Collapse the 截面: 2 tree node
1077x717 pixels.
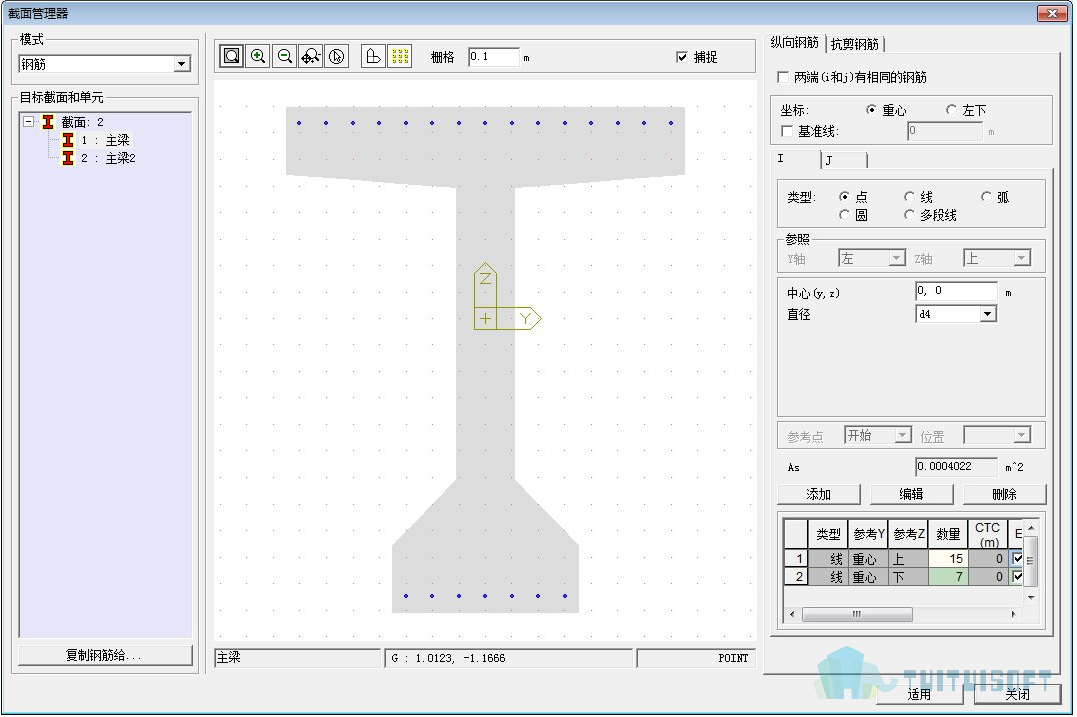click(x=29, y=122)
